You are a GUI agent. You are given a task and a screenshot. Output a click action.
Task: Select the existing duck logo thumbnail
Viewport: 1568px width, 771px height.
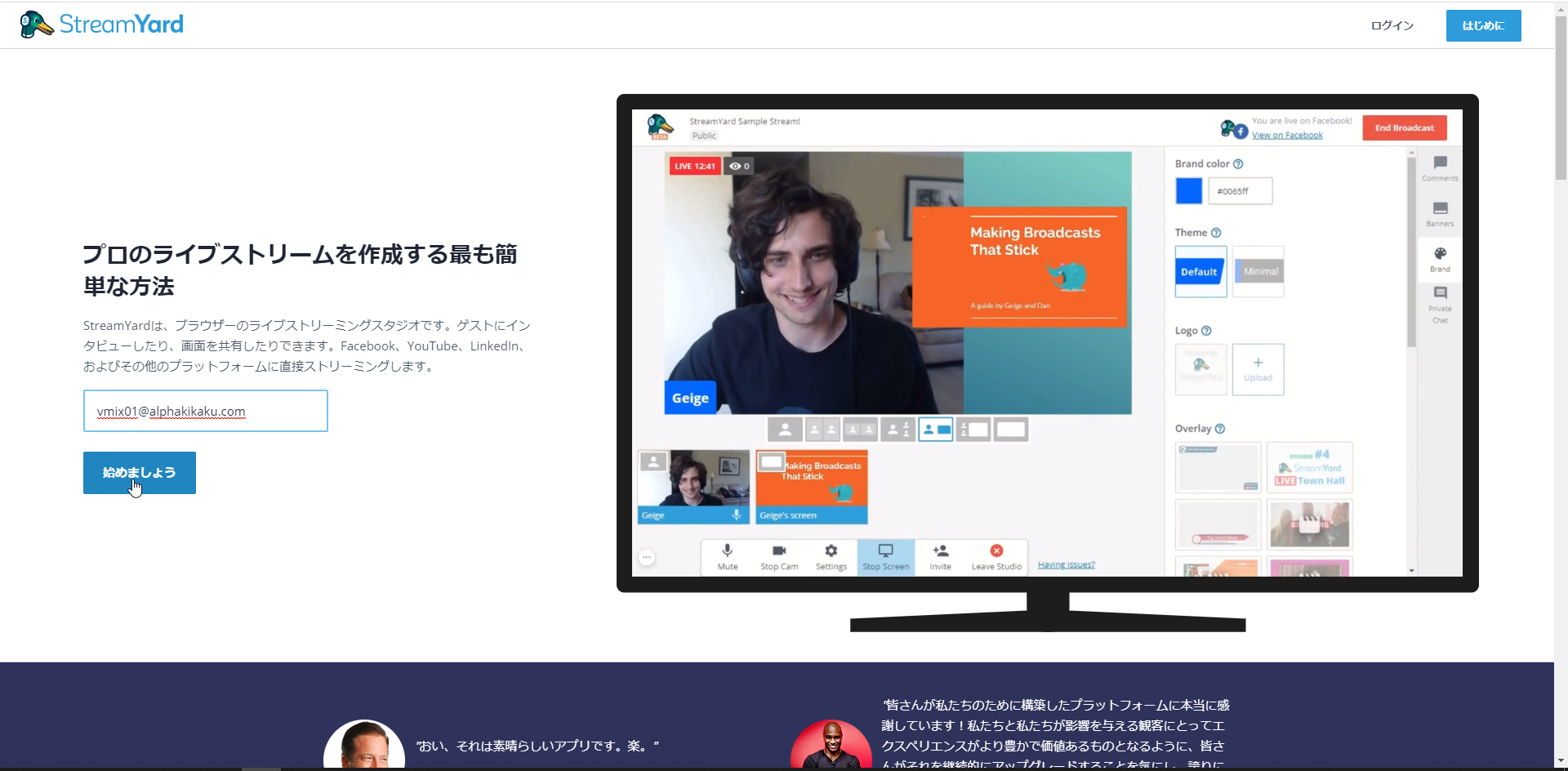1200,370
